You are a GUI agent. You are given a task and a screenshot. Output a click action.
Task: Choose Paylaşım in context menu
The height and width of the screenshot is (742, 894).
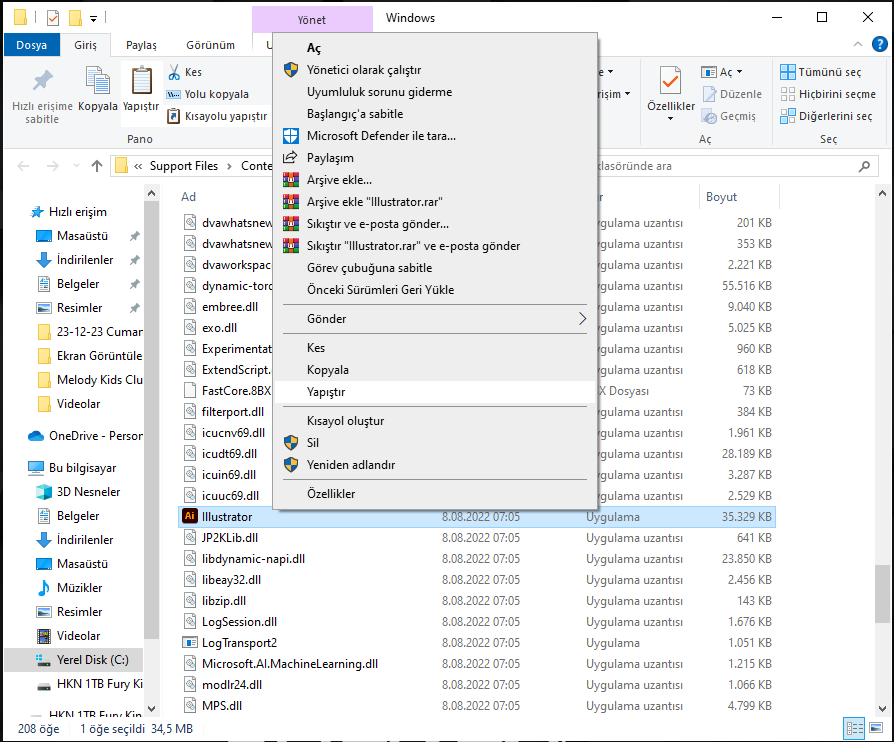(434, 157)
